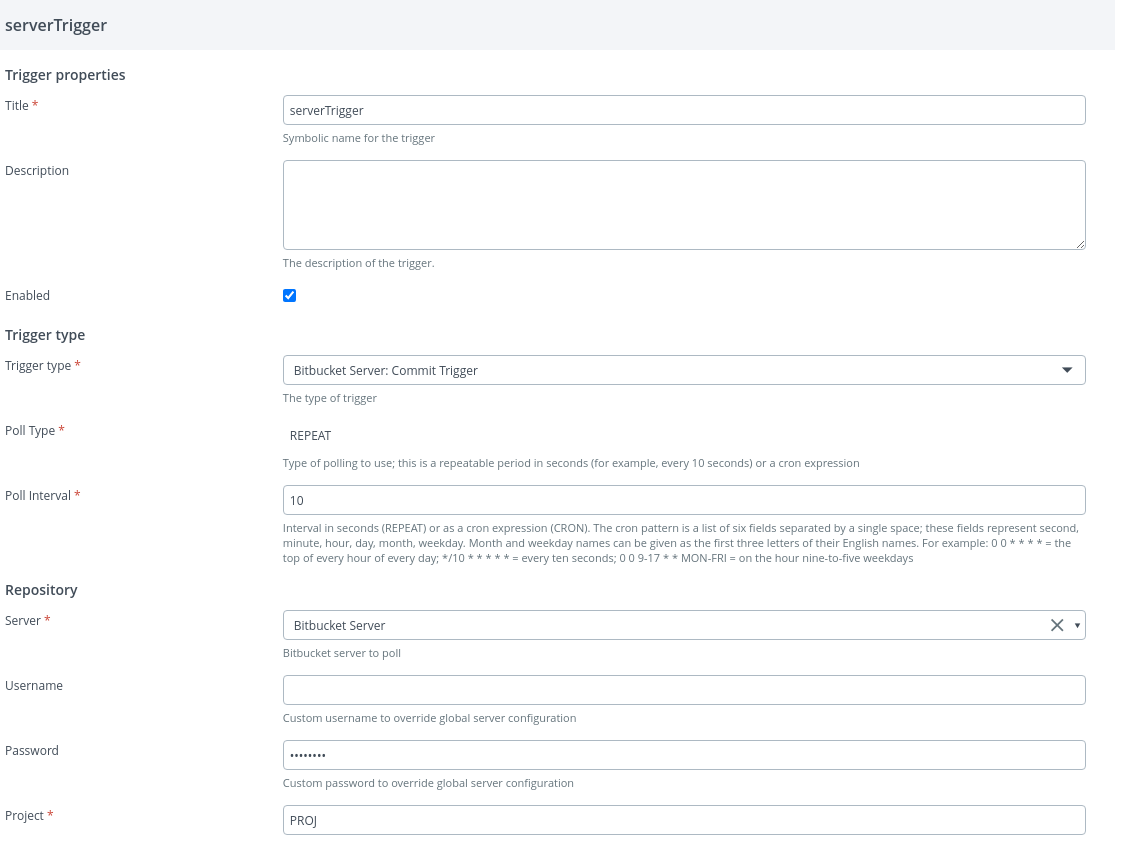Screen dimensions: 1121x843
Task: Select the Project field containing PROJ
Action: pyautogui.click(x=684, y=820)
